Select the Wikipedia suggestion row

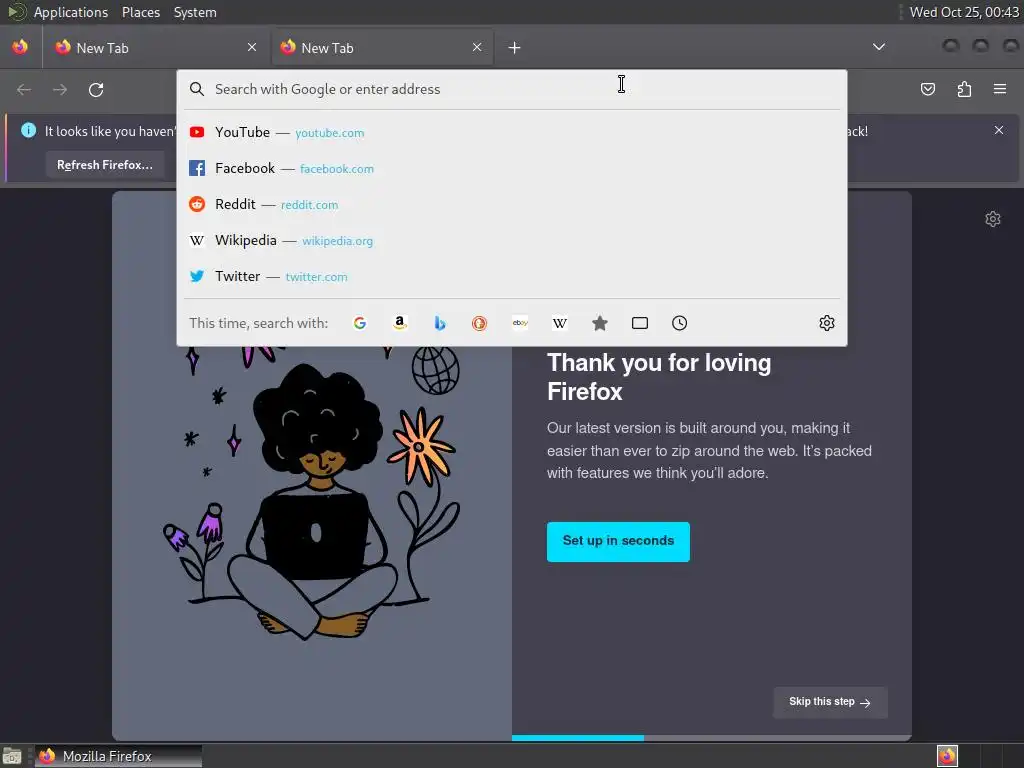pyautogui.click(x=512, y=240)
